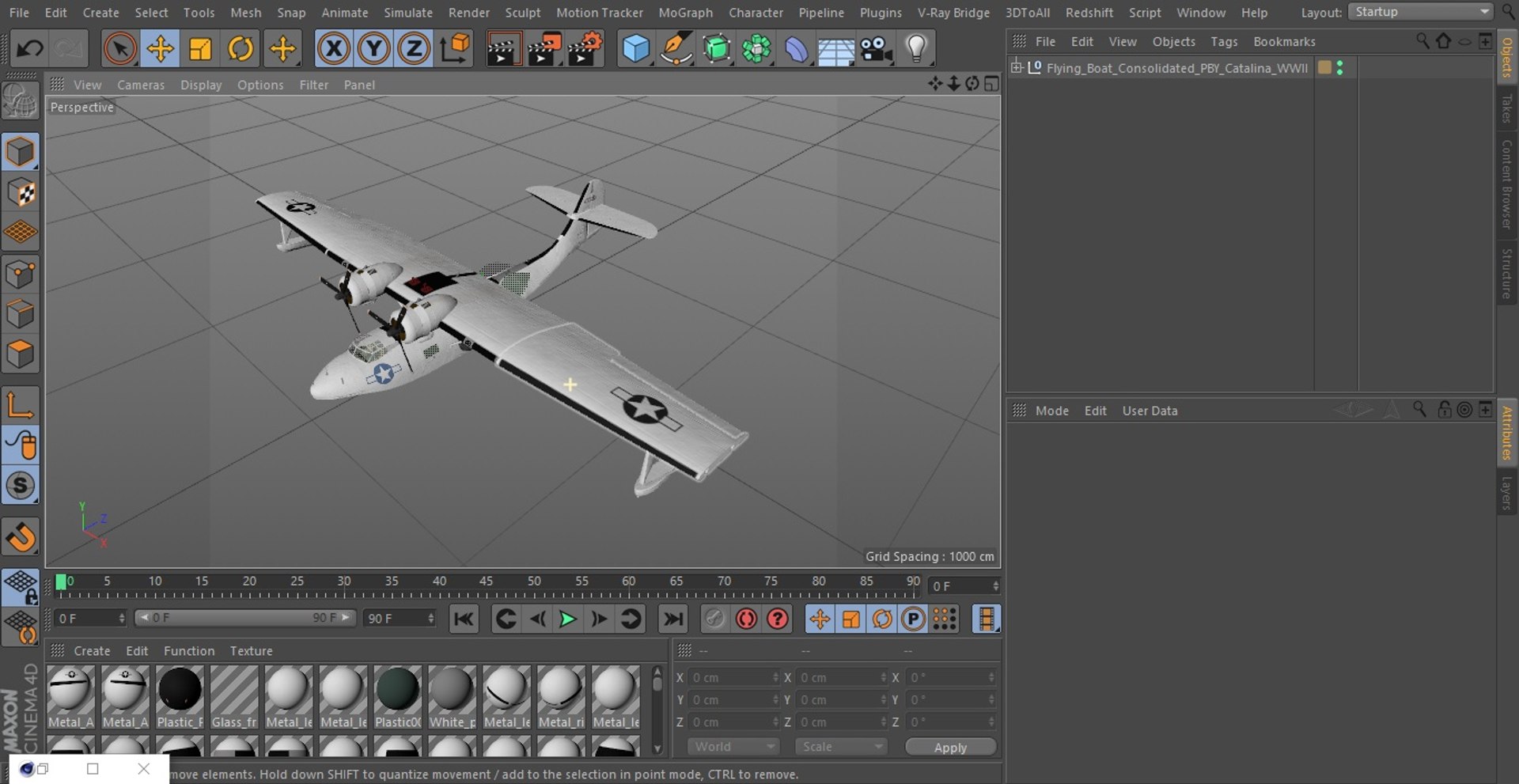
Task: Select the Move tool
Action: pos(160,49)
